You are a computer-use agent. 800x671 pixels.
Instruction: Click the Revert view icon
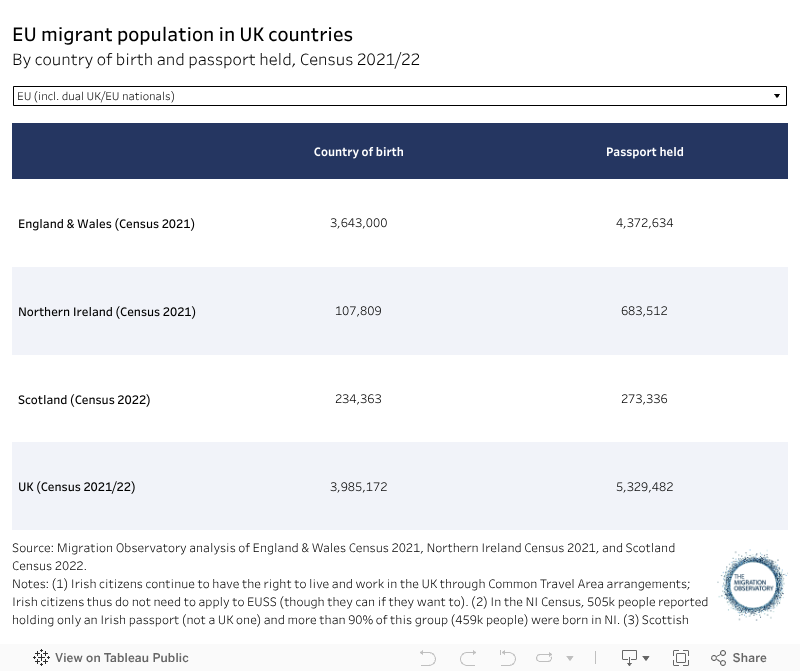[x=508, y=658]
